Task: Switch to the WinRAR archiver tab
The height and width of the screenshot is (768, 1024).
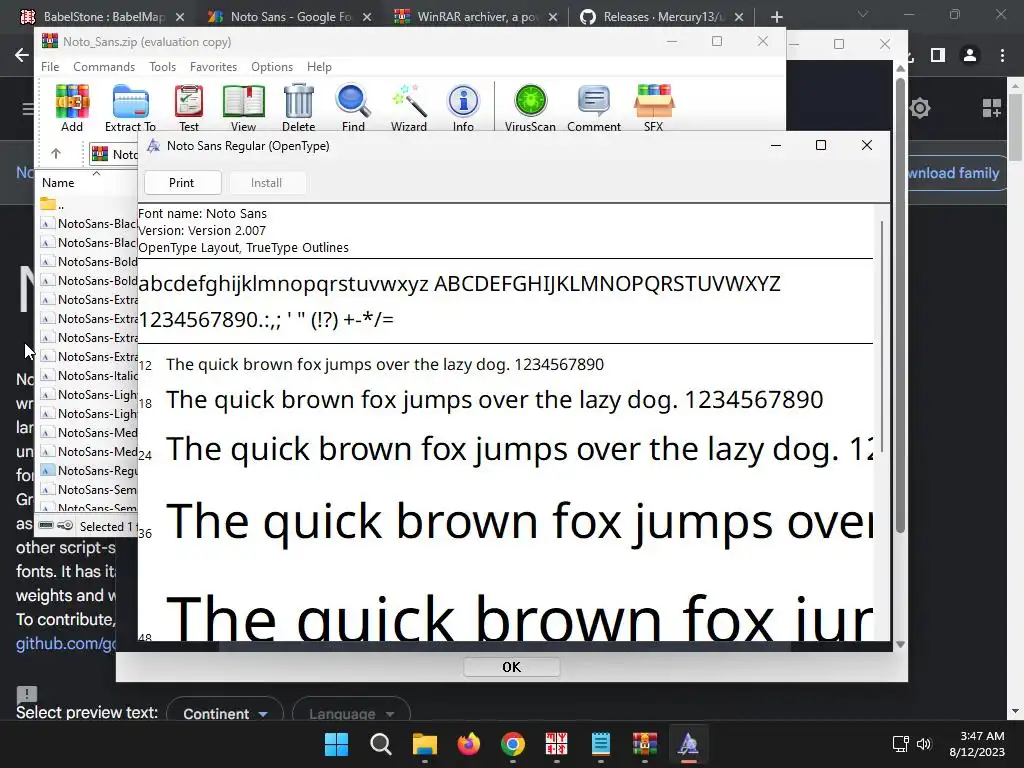Action: [x=478, y=16]
